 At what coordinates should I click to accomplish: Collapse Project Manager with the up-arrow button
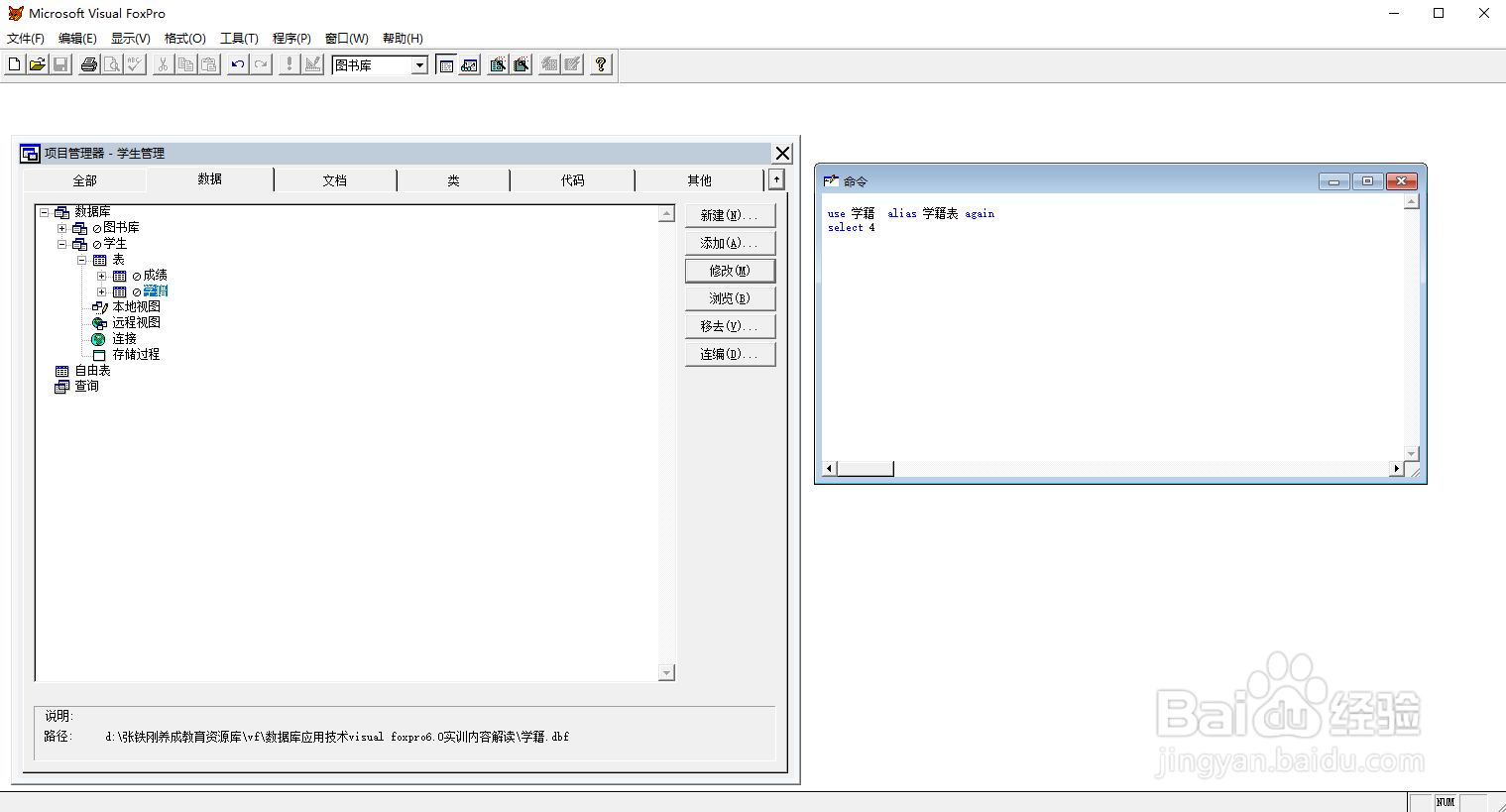point(776,179)
